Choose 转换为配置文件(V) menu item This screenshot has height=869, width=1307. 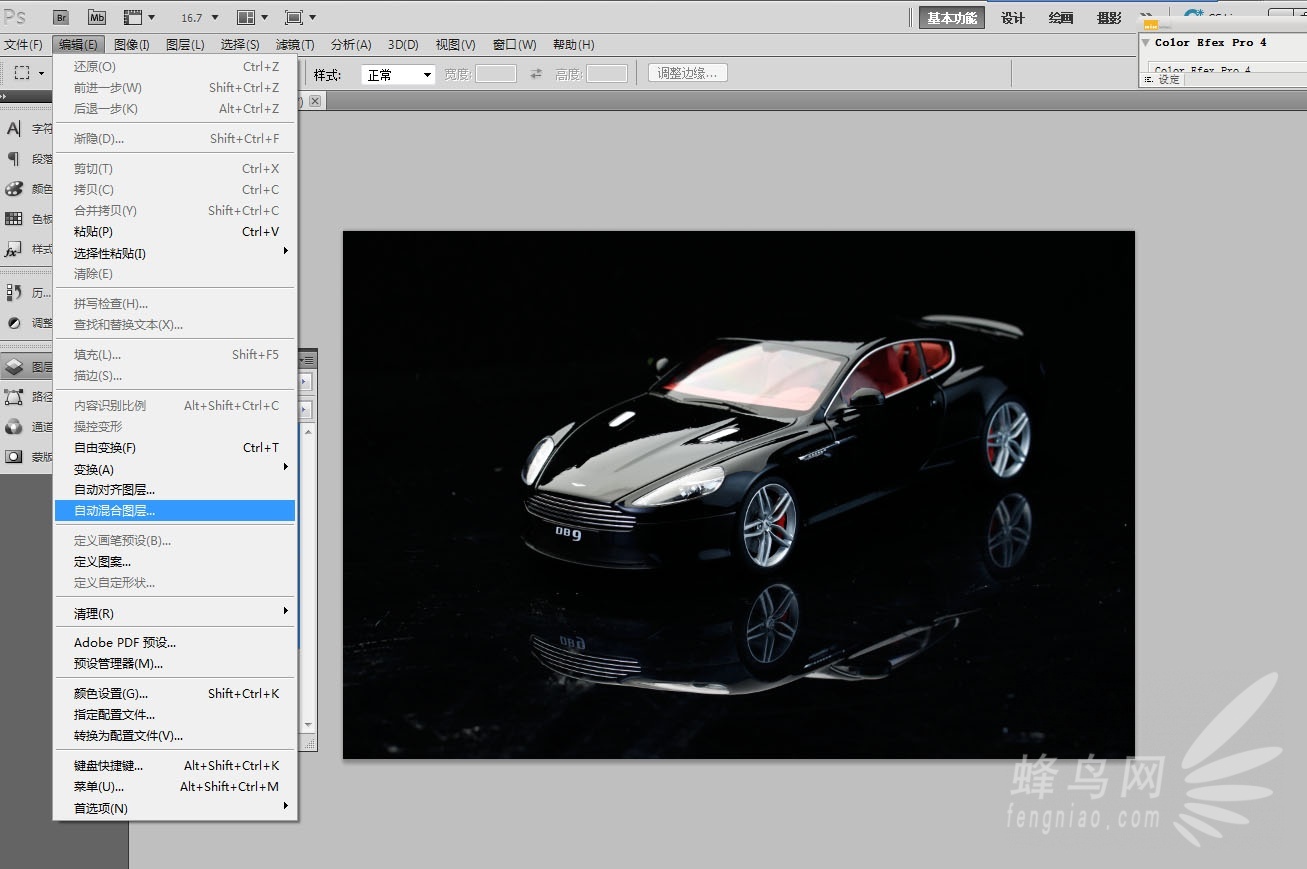tap(175, 735)
